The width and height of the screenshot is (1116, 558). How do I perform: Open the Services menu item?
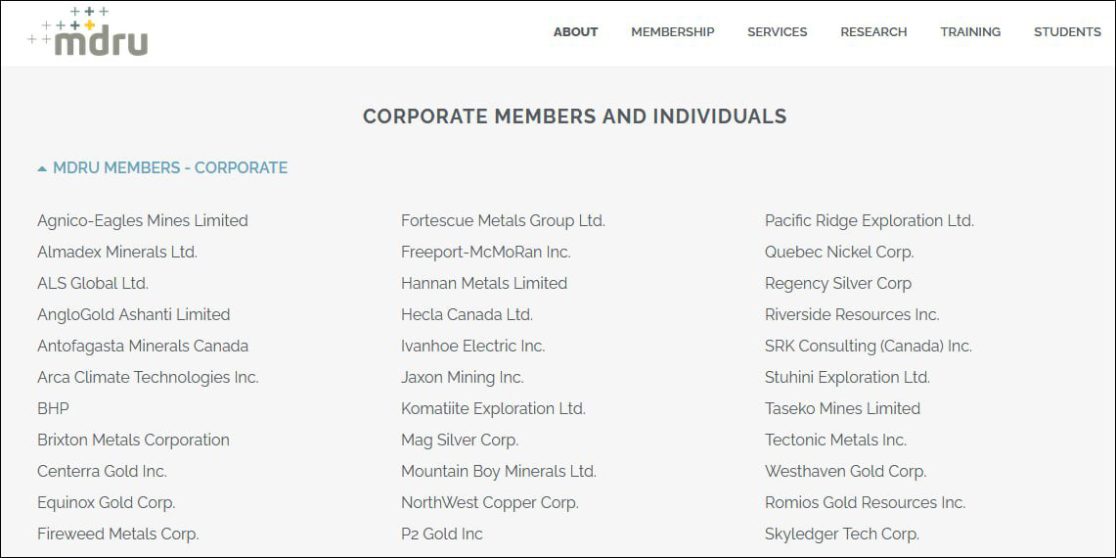[x=777, y=32]
